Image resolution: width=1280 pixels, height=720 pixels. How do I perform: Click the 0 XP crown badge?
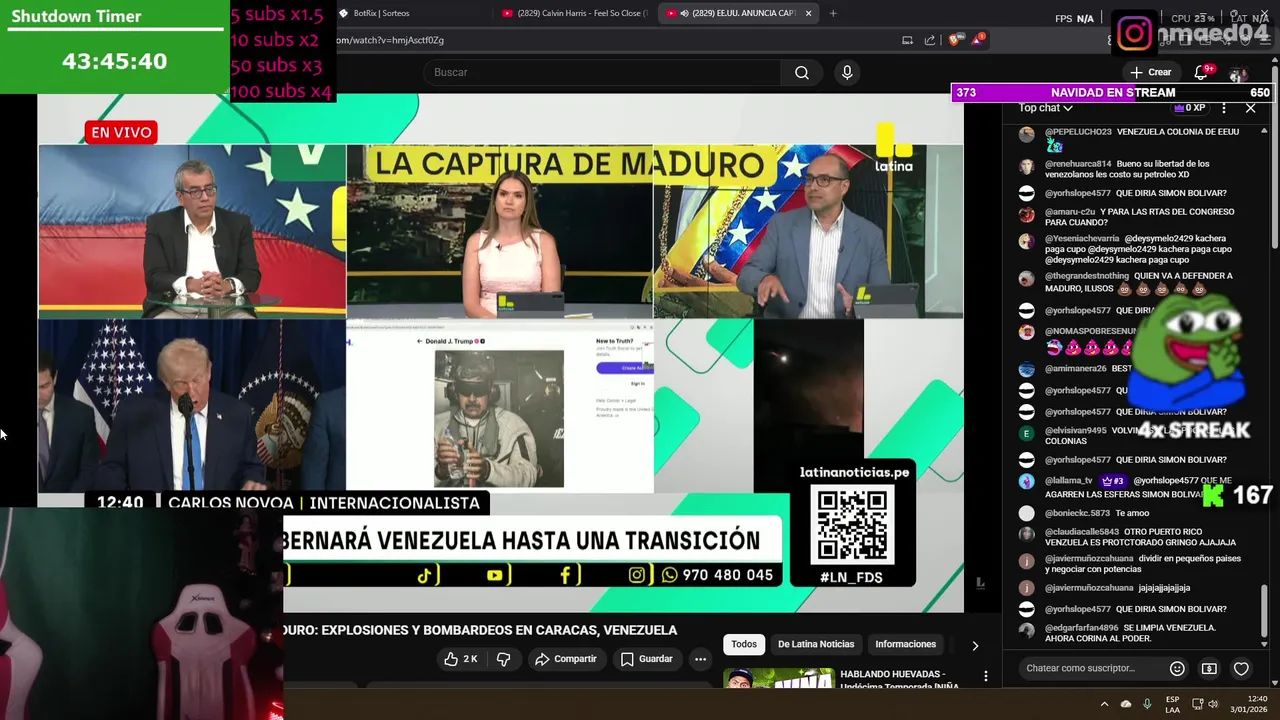pos(1190,108)
